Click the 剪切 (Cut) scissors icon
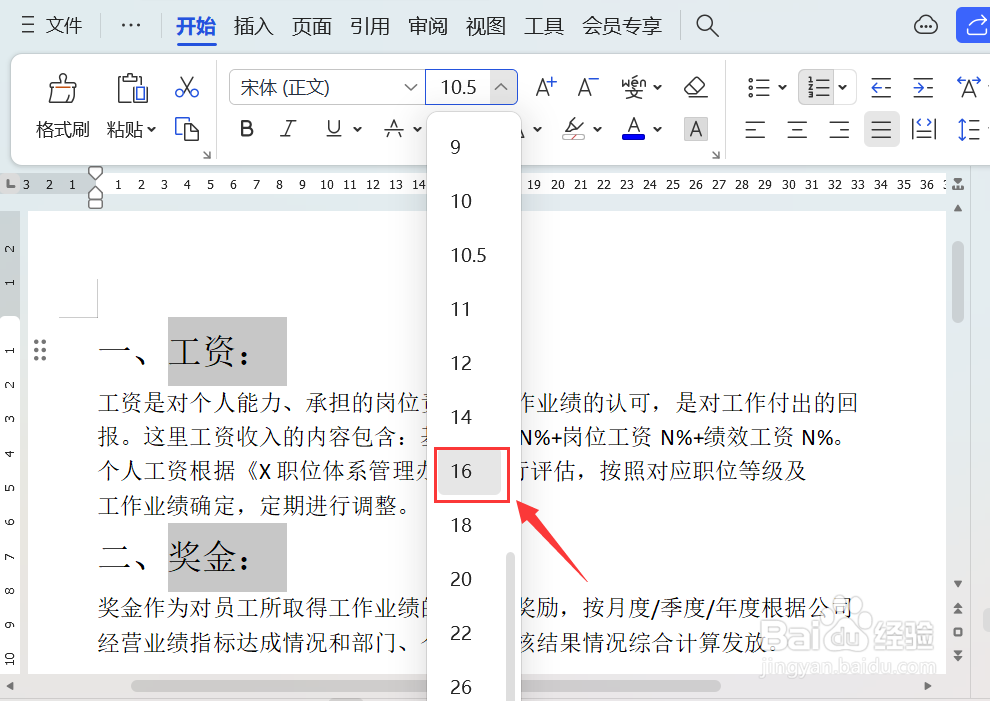The image size is (990, 701). 187,87
